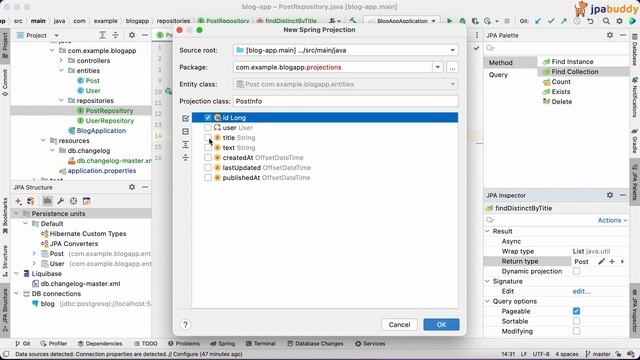
Task: Open the Terminal tool window tab
Action: [260, 344]
